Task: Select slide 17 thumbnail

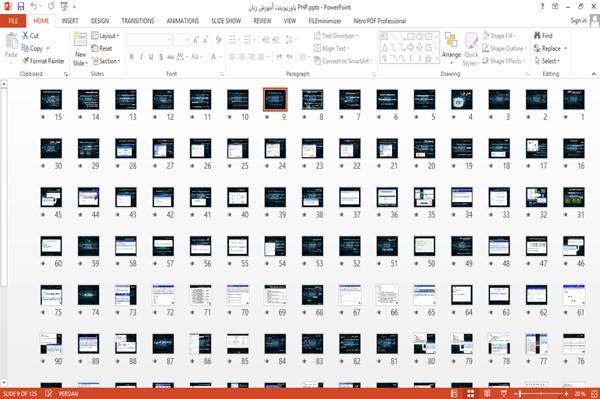Action: tap(536, 148)
